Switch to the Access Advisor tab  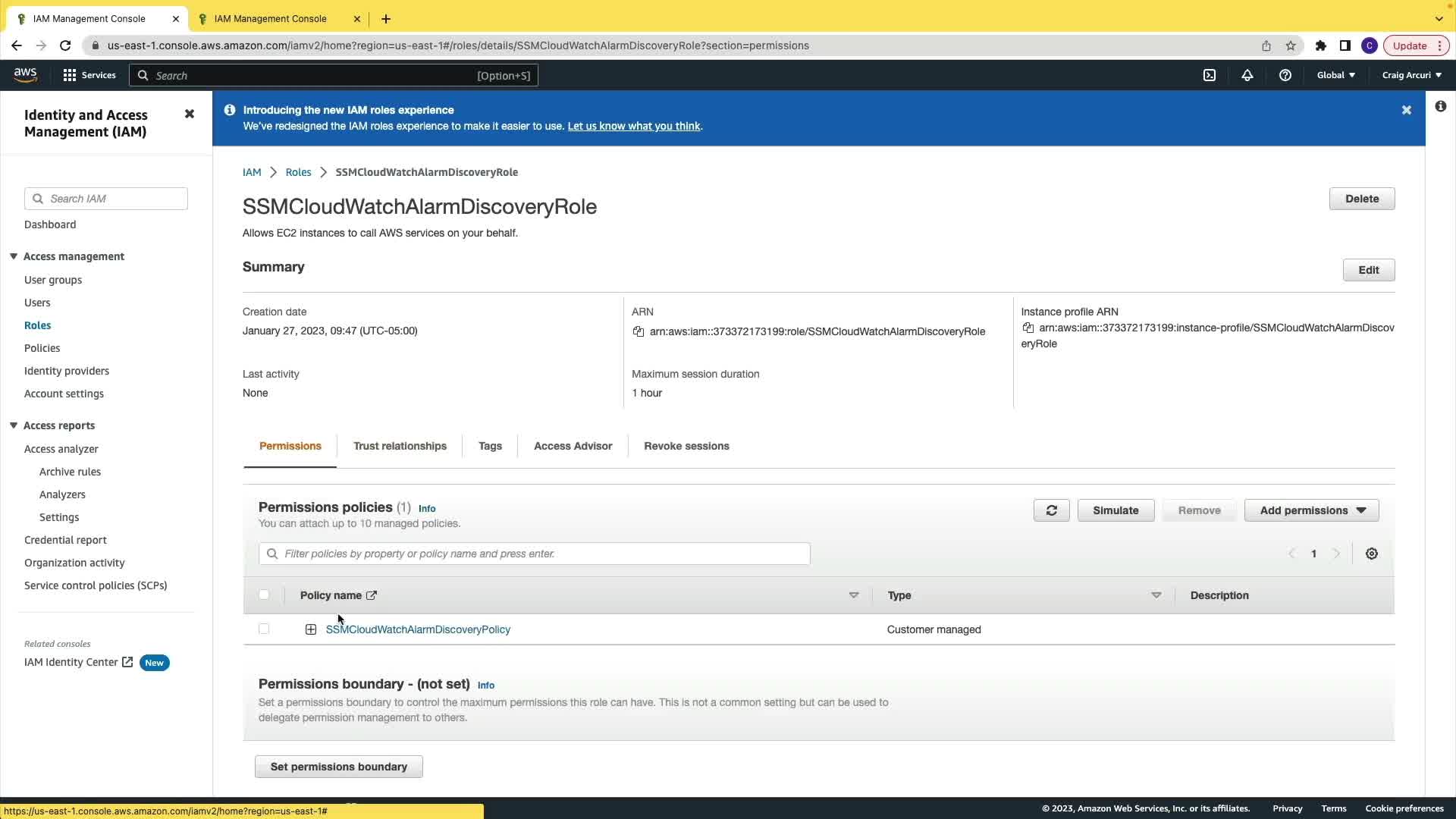(x=573, y=446)
